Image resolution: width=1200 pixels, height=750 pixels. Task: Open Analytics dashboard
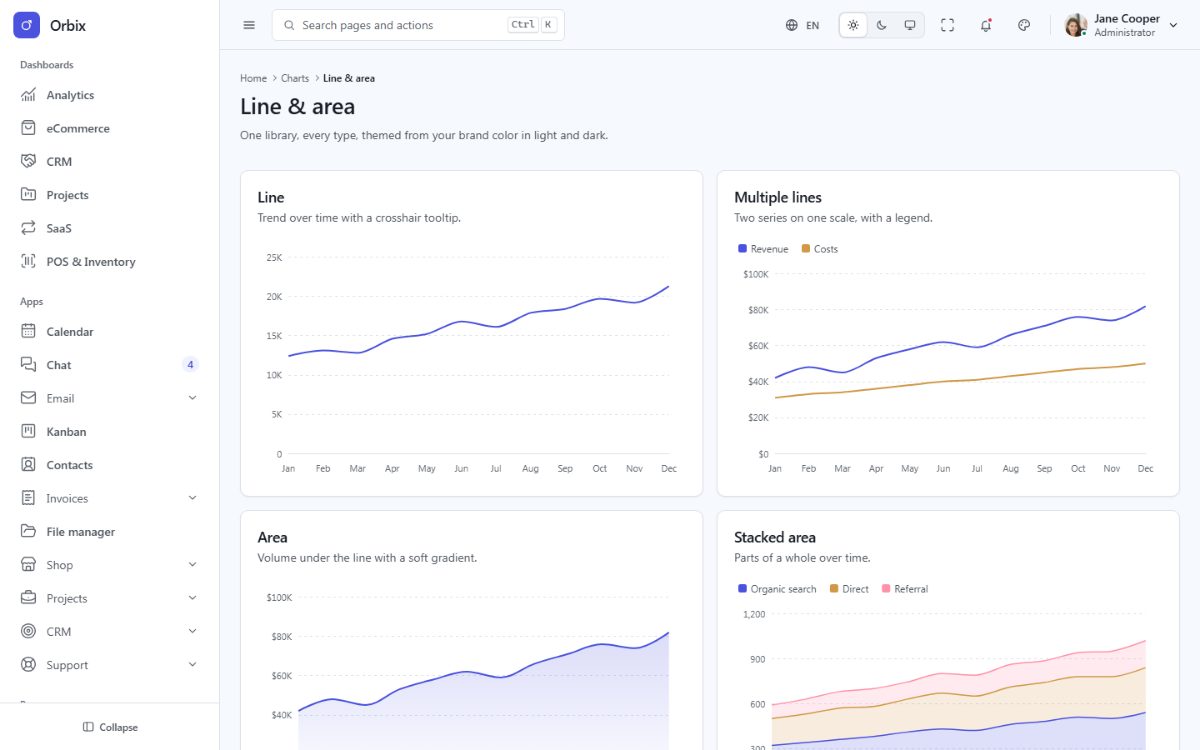click(109, 95)
